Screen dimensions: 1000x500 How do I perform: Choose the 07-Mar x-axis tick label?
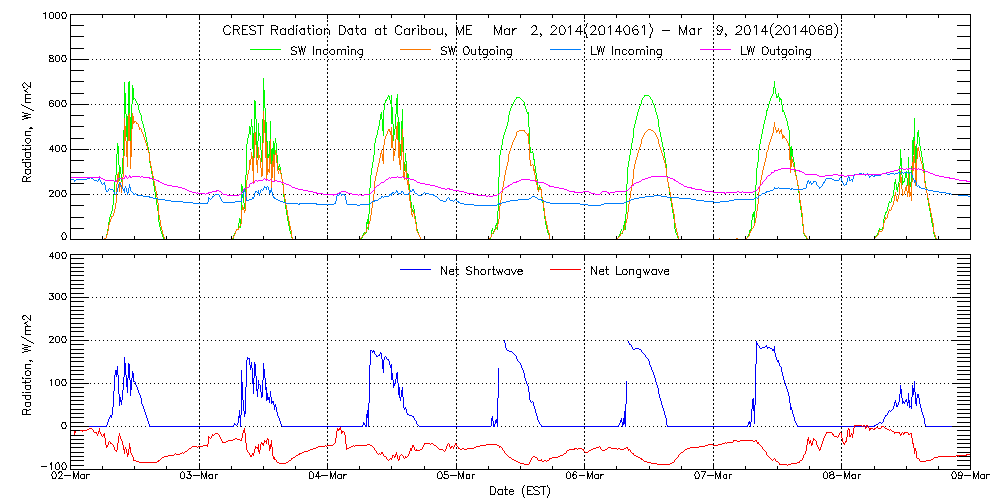[x=713, y=477]
